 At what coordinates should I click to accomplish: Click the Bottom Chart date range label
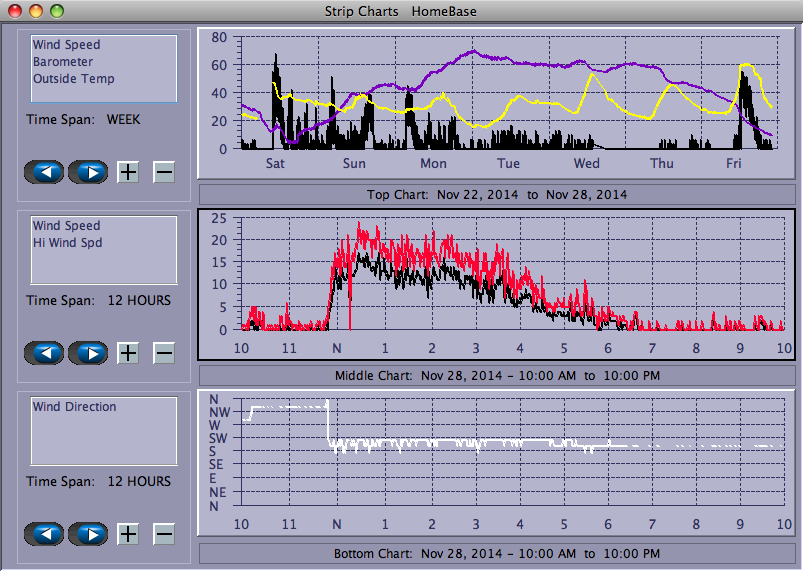(x=497, y=553)
